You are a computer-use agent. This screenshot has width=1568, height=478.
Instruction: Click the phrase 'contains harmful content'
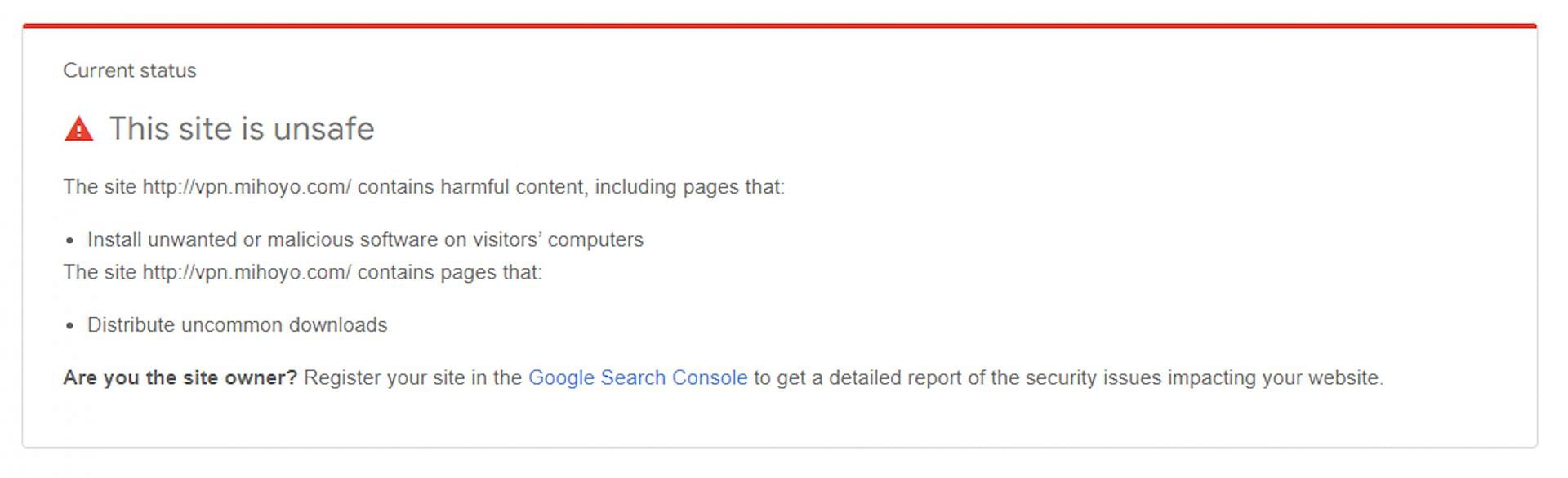pos(471,187)
